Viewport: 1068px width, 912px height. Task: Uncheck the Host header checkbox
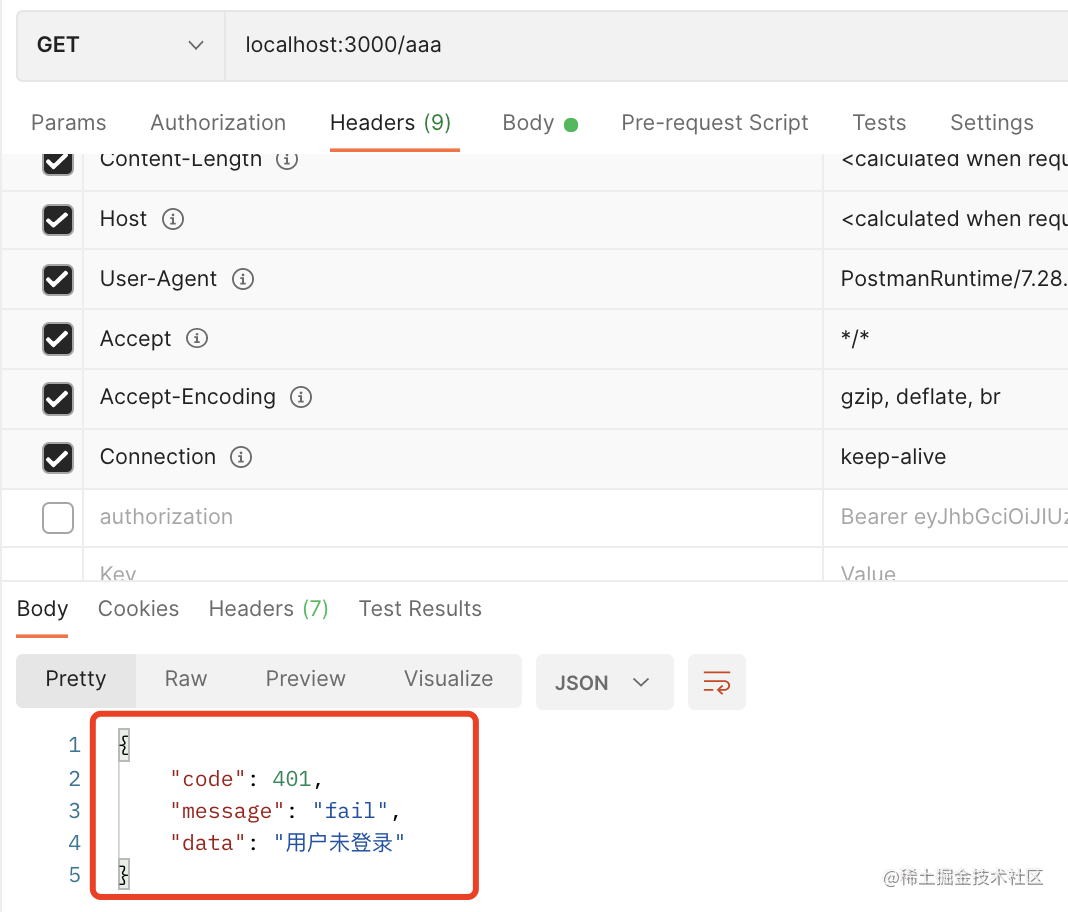pos(58,220)
